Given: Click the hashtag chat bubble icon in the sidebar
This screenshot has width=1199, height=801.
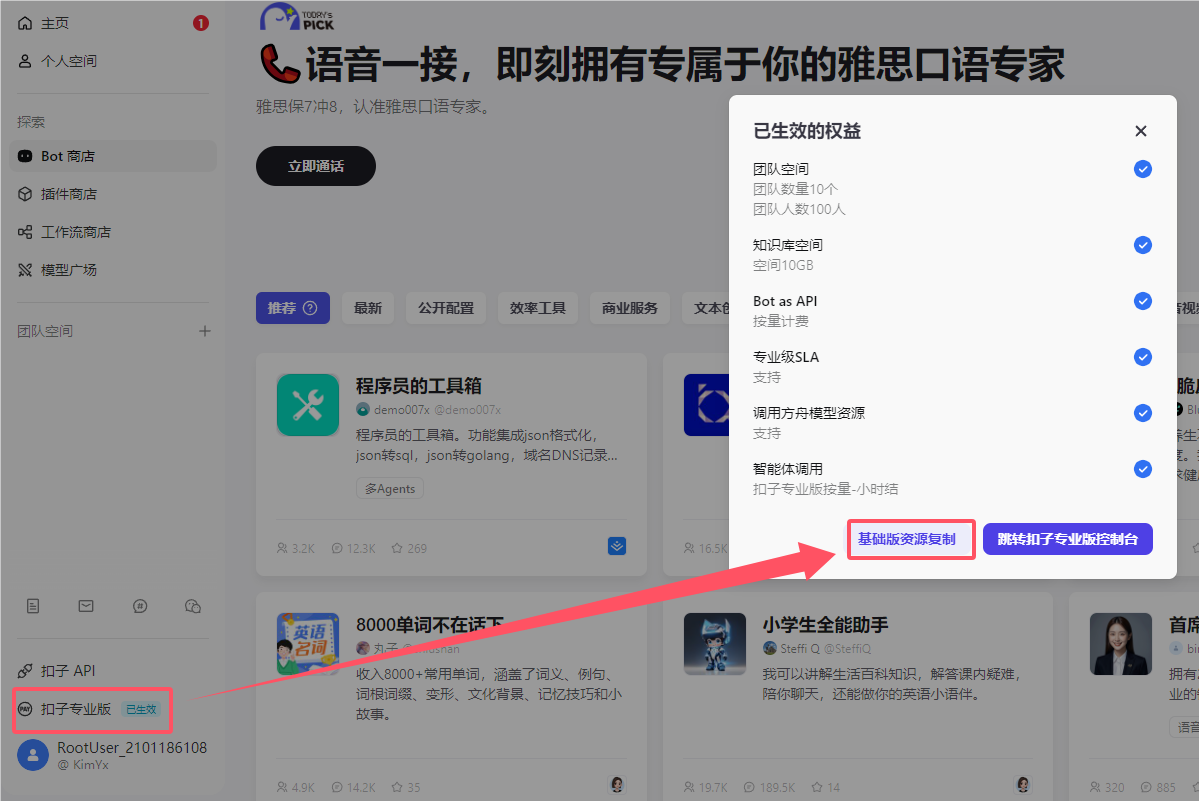Looking at the screenshot, I should [140, 606].
